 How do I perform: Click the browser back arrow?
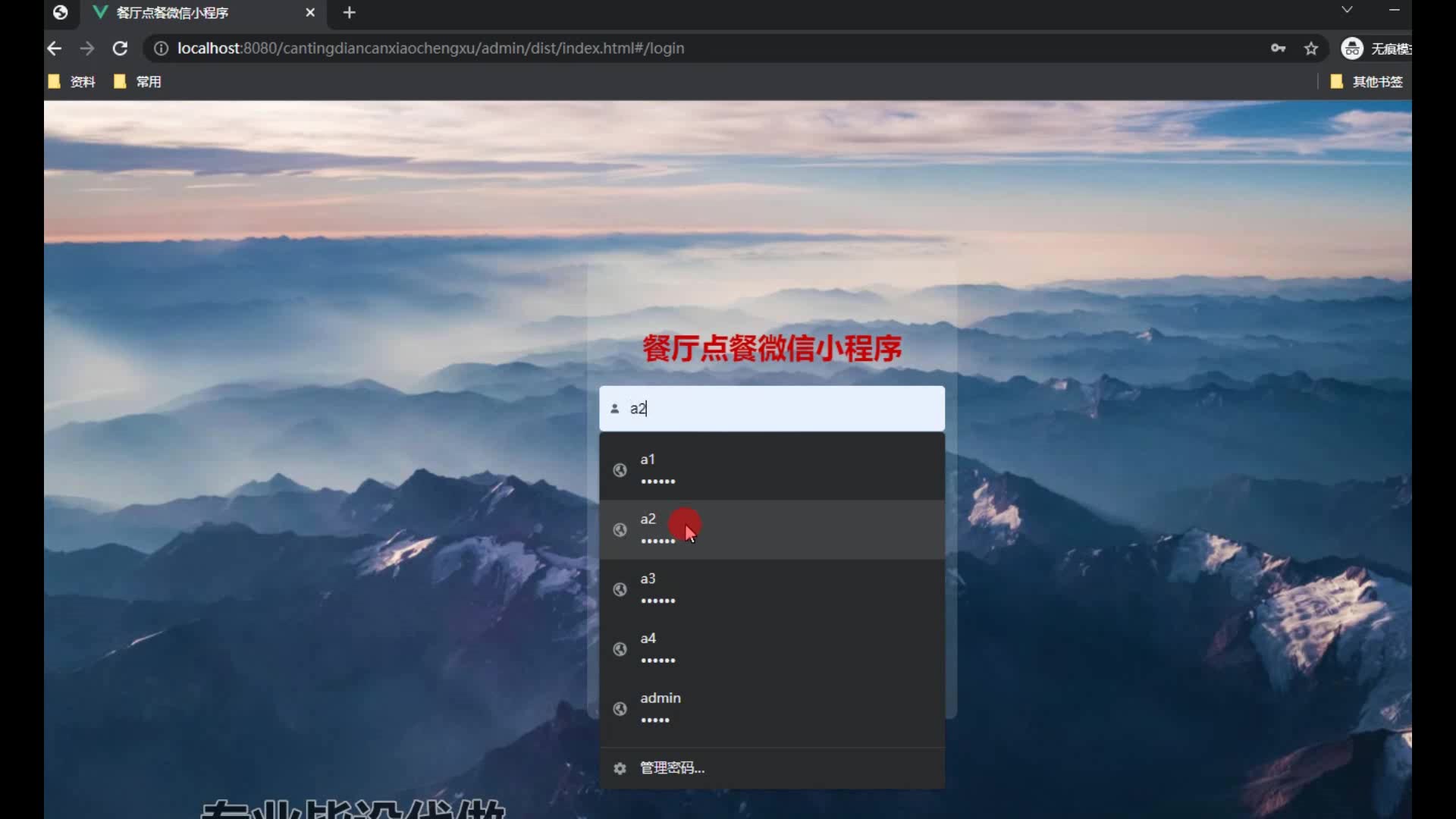click(x=54, y=49)
